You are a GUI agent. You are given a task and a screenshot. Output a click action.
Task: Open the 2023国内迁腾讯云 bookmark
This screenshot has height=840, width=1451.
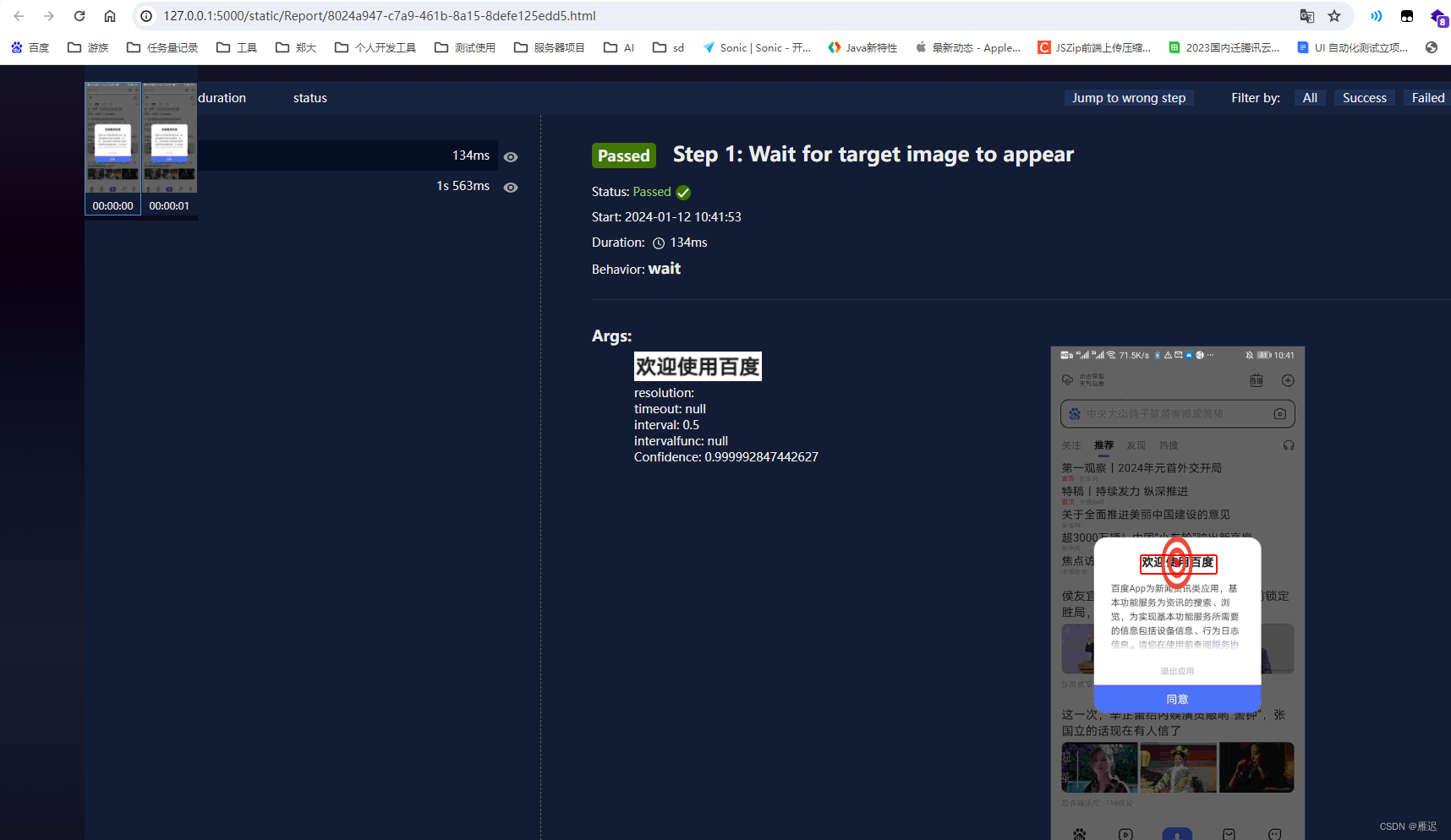click(x=1224, y=47)
